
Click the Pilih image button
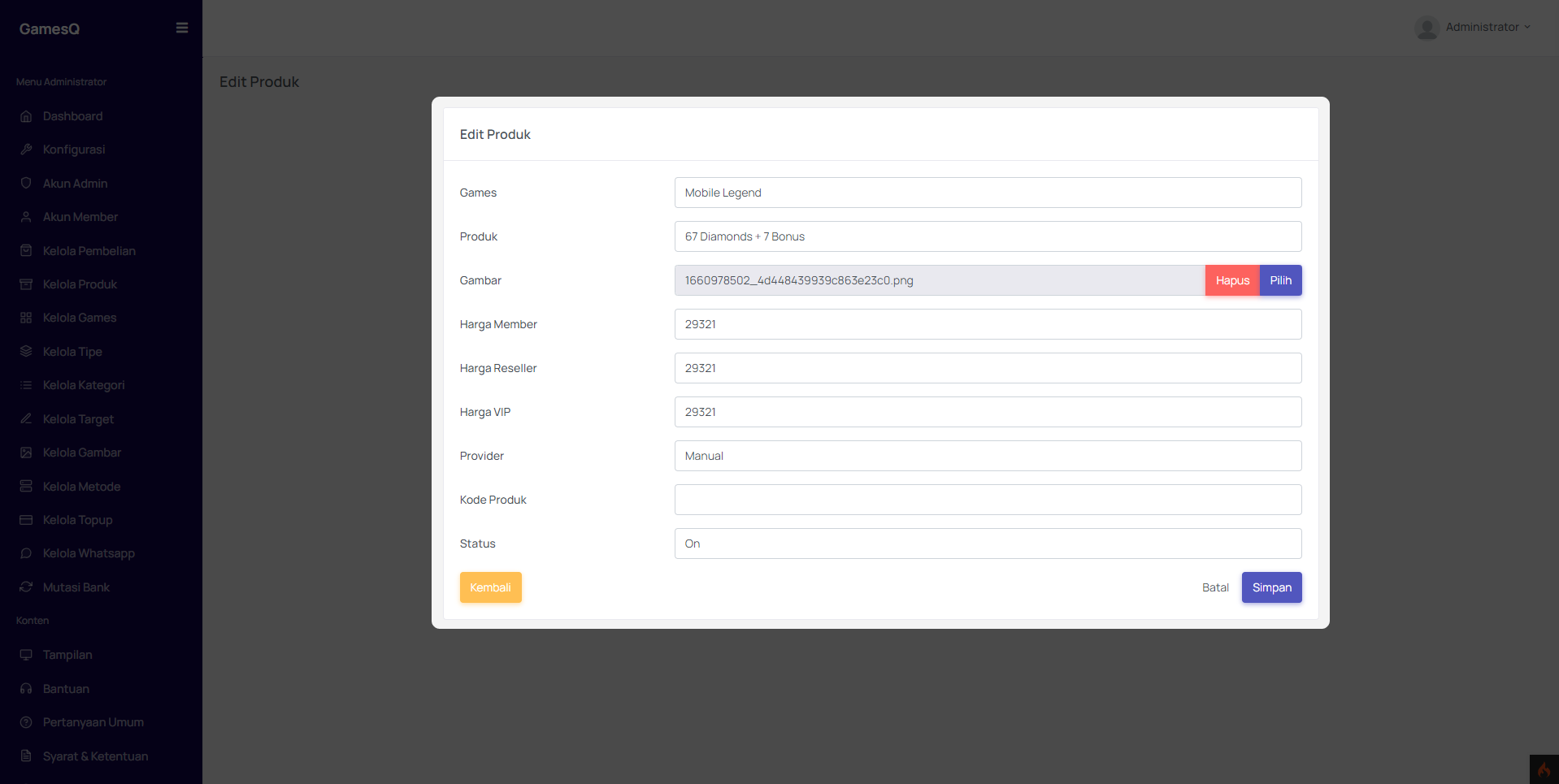1281,280
